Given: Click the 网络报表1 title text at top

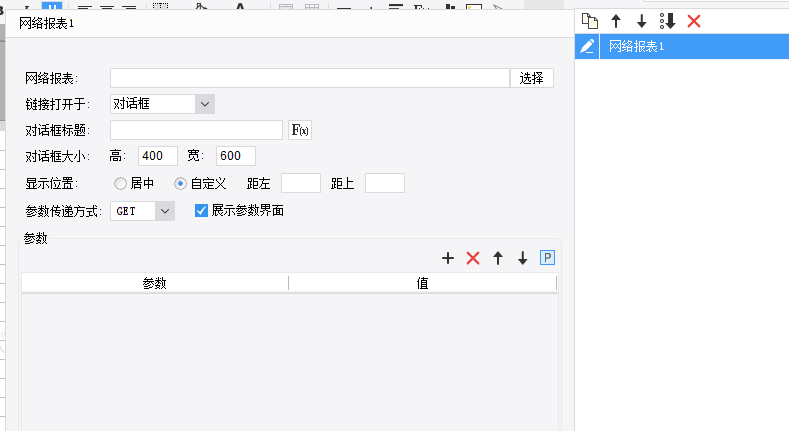Looking at the screenshot, I should (x=47, y=23).
